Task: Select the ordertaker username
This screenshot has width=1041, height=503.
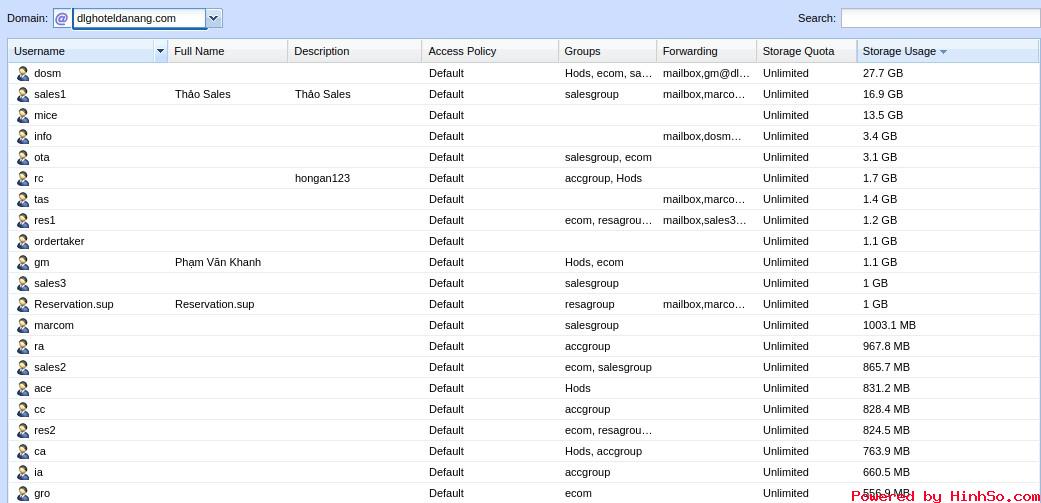Action: [59, 242]
